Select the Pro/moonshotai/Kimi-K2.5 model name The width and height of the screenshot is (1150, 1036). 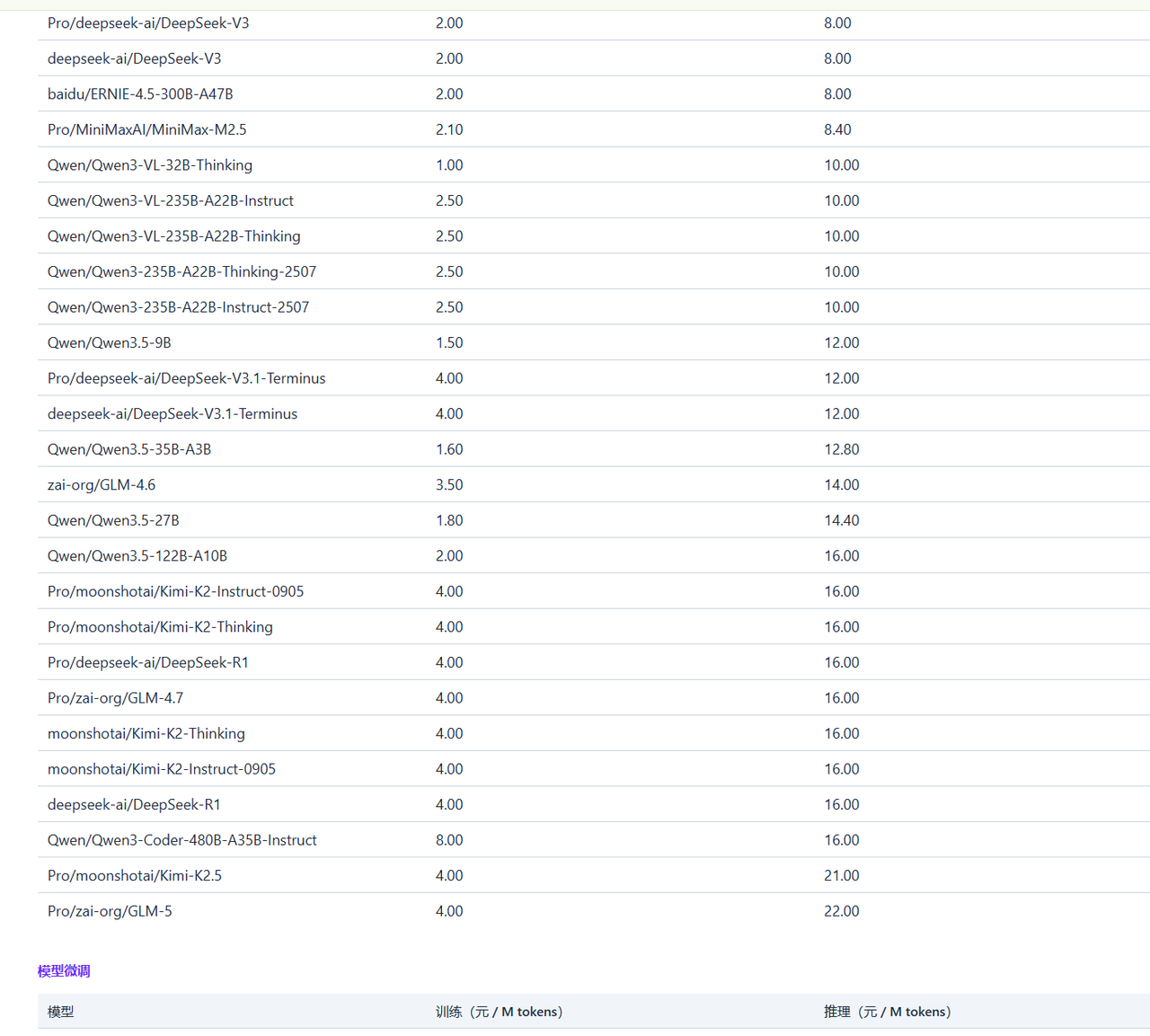click(135, 875)
